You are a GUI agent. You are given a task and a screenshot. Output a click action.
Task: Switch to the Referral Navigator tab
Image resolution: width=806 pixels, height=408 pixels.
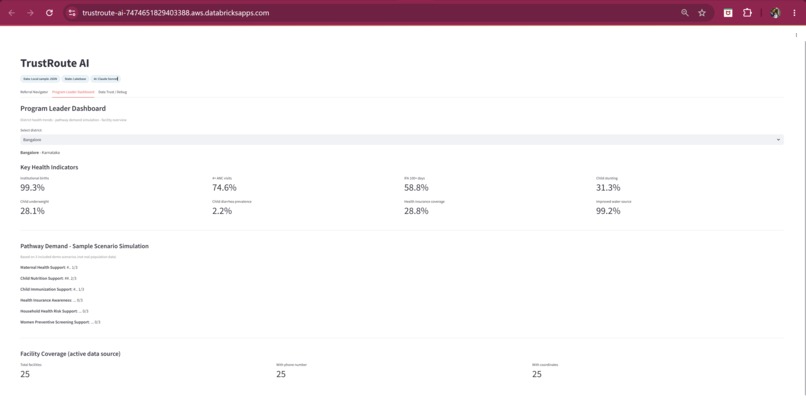coord(34,92)
